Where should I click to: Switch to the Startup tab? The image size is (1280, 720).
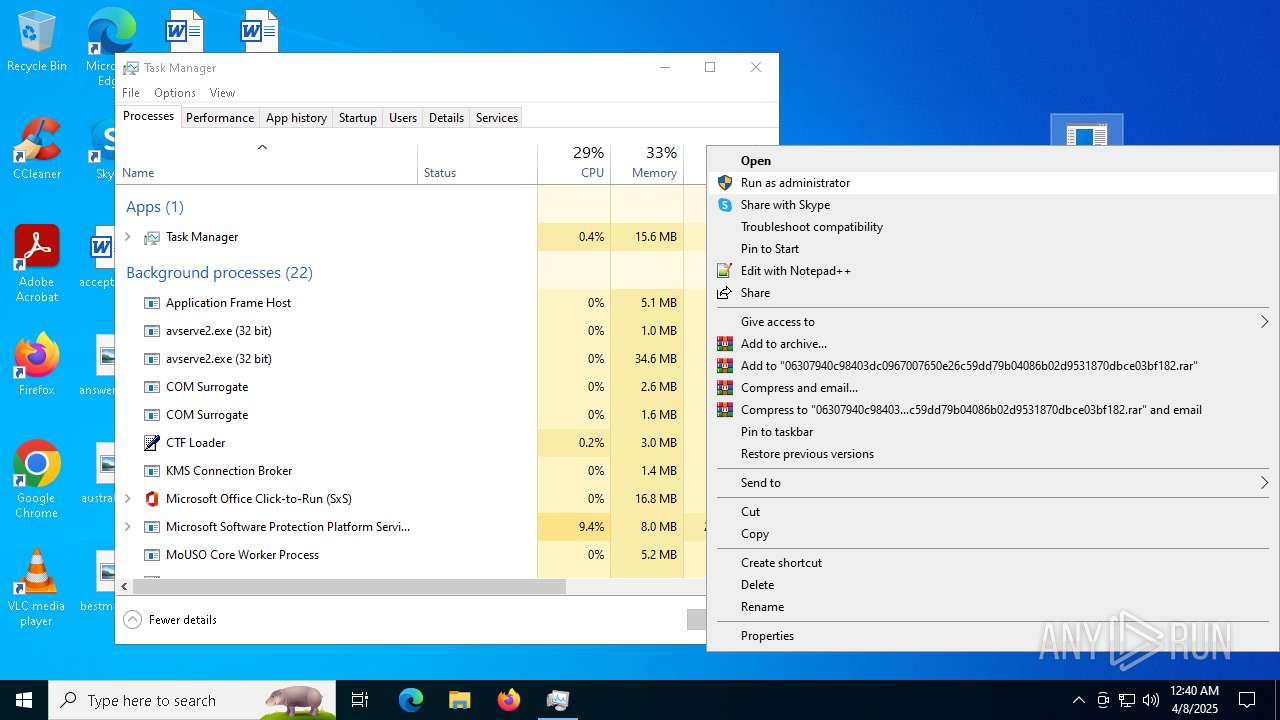tap(357, 118)
